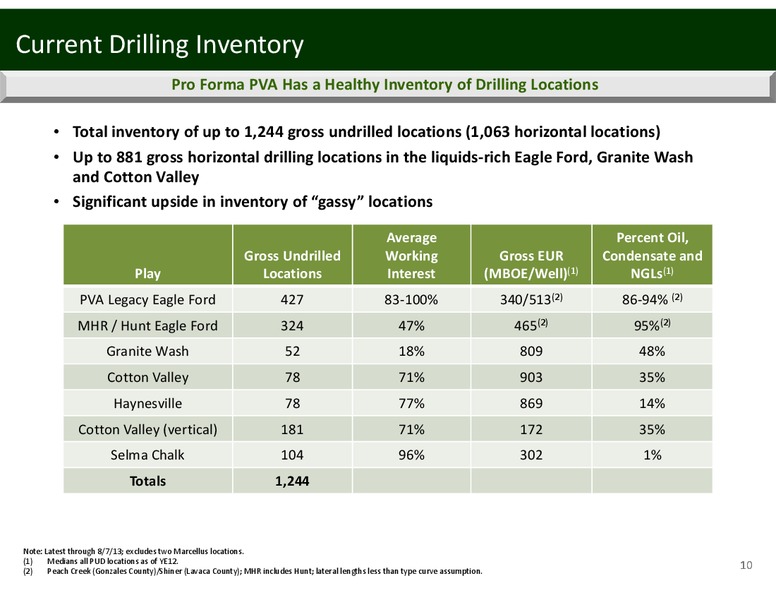The height and width of the screenshot is (600, 776).
Task: Click the 'Note: Latest through 8/7/13' footnote
Action: click(x=134, y=551)
